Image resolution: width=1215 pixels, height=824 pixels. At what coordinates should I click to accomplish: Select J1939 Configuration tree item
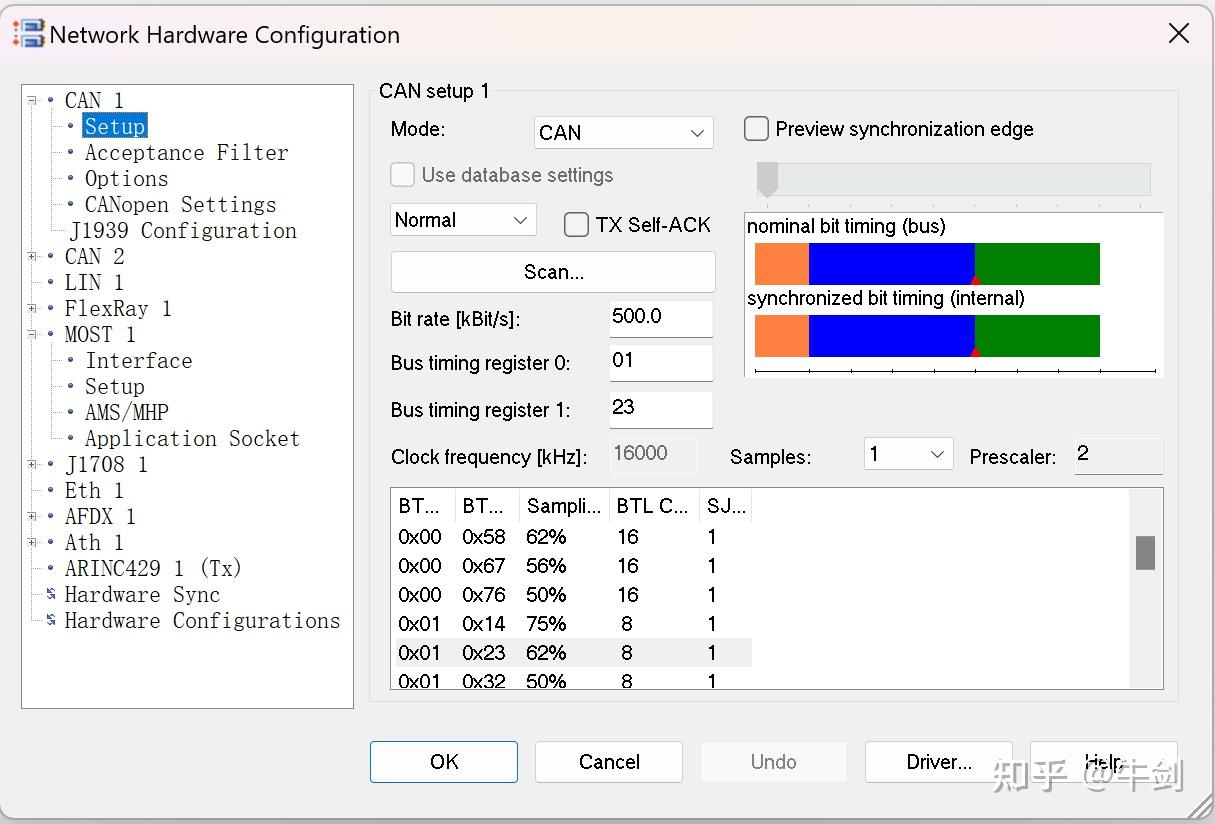pyautogui.click(x=183, y=230)
